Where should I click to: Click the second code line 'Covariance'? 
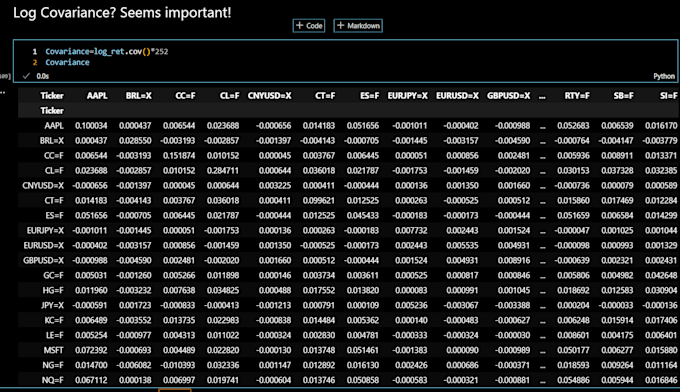click(x=67, y=62)
